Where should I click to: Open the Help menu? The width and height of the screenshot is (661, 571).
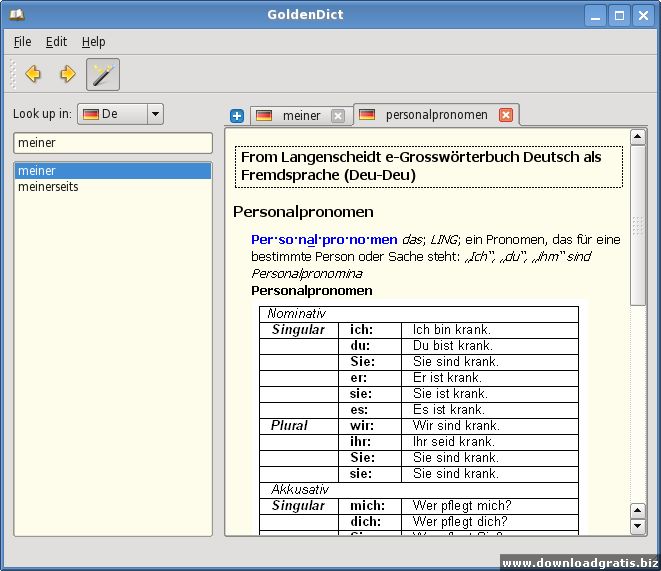pyautogui.click(x=94, y=42)
